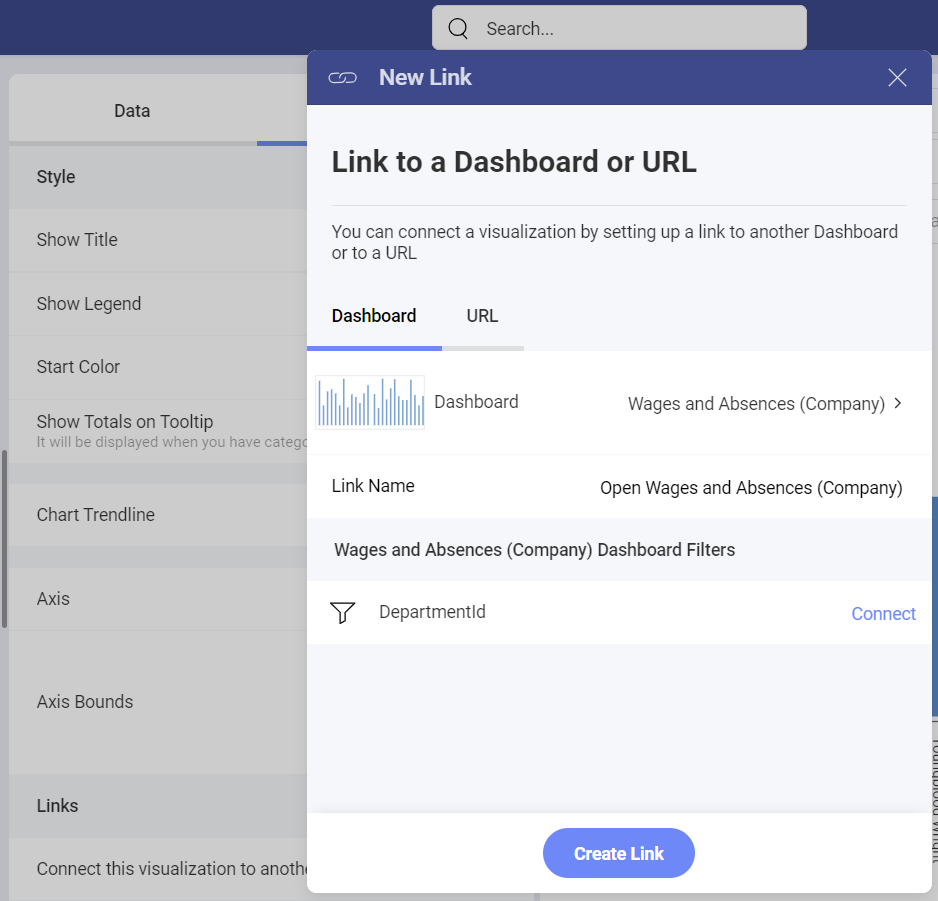Switch to the URL tab
Image resolution: width=938 pixels, height=901 pixels.
(482, 316)
